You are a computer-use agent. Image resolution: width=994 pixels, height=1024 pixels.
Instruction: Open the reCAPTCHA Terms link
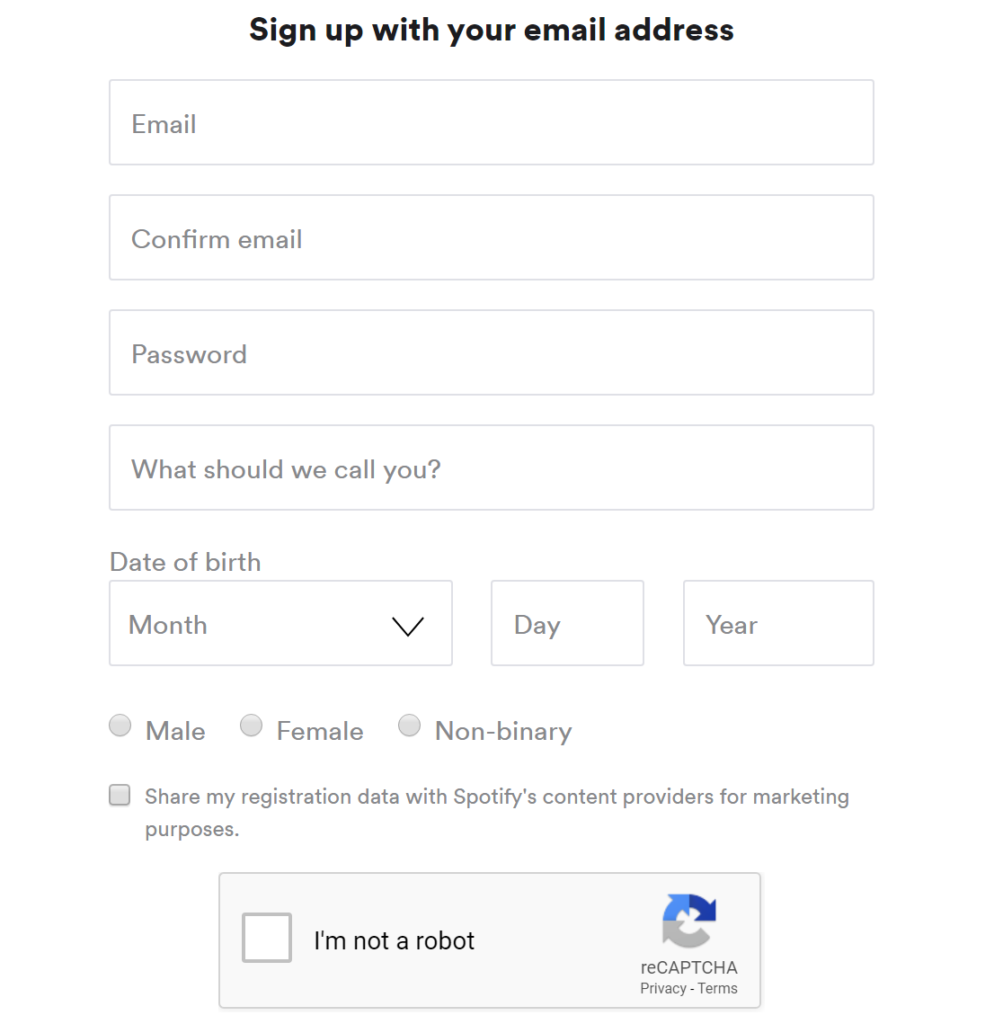717,988
